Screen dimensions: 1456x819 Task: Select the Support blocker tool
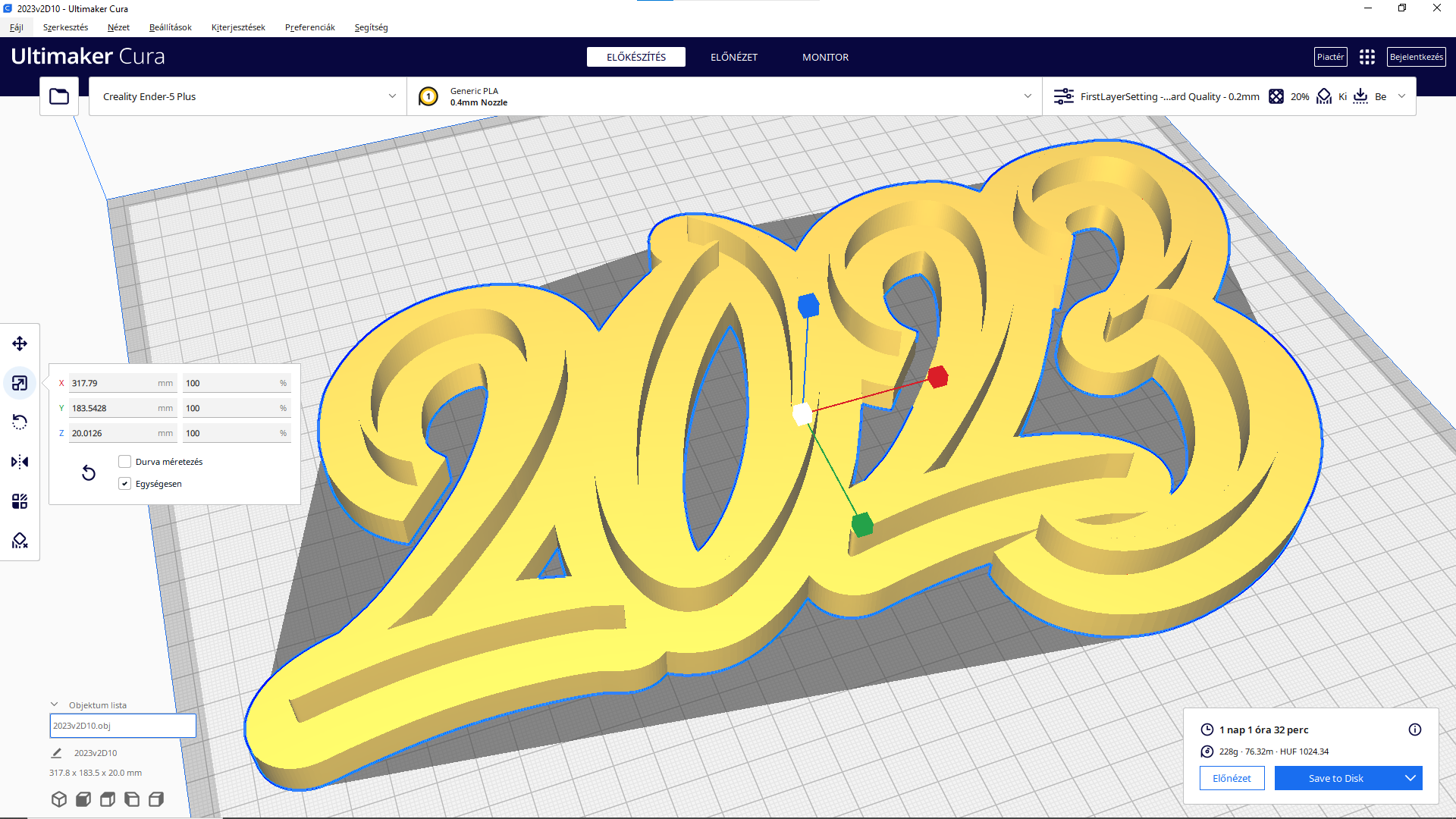(20, 541)
